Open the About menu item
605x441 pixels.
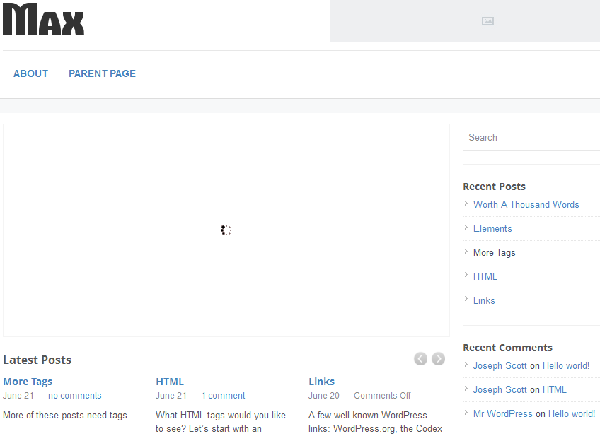click(x=31, y=74)
